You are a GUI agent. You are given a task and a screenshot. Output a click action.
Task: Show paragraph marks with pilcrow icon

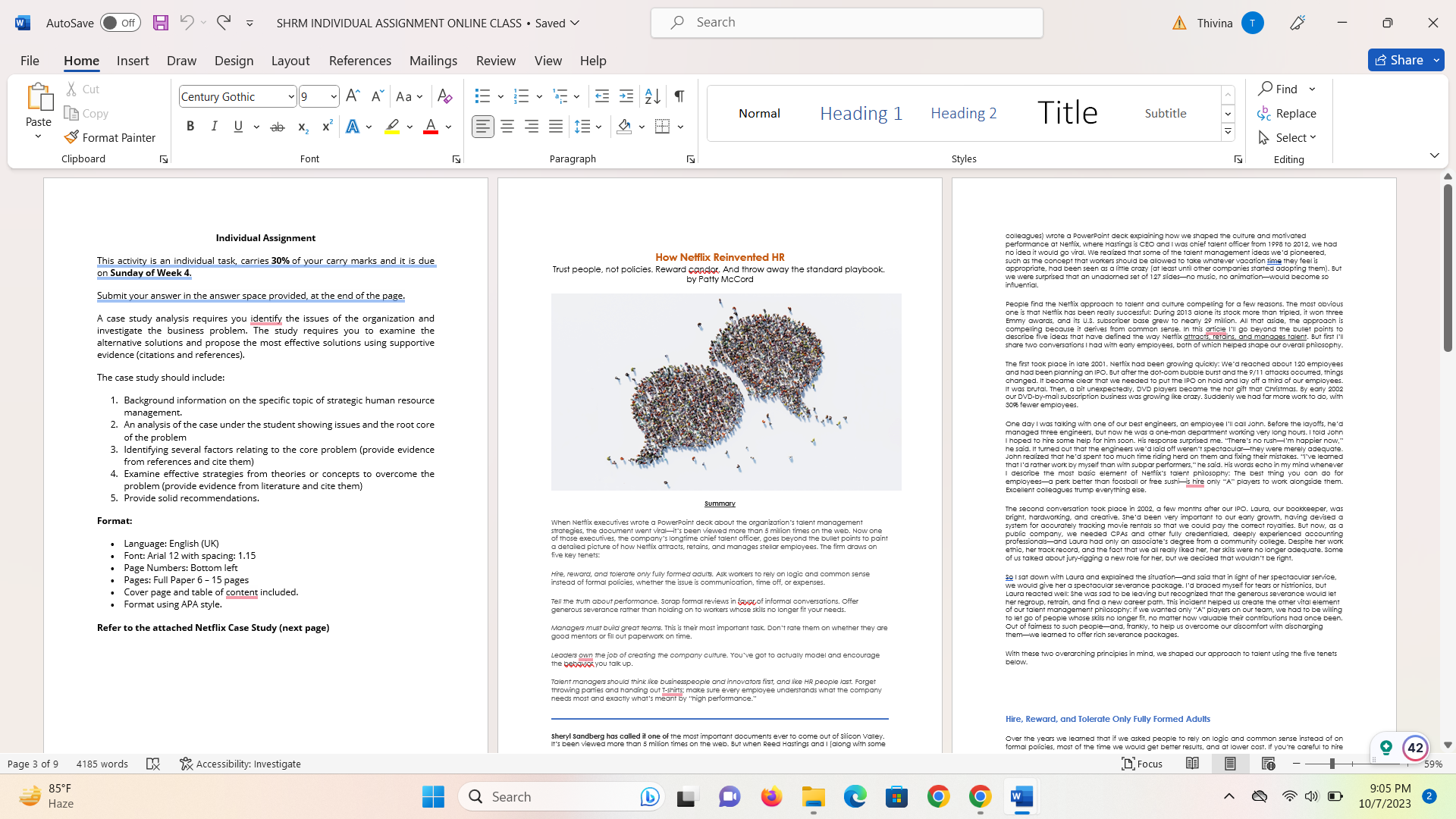[x=679, y=96]
